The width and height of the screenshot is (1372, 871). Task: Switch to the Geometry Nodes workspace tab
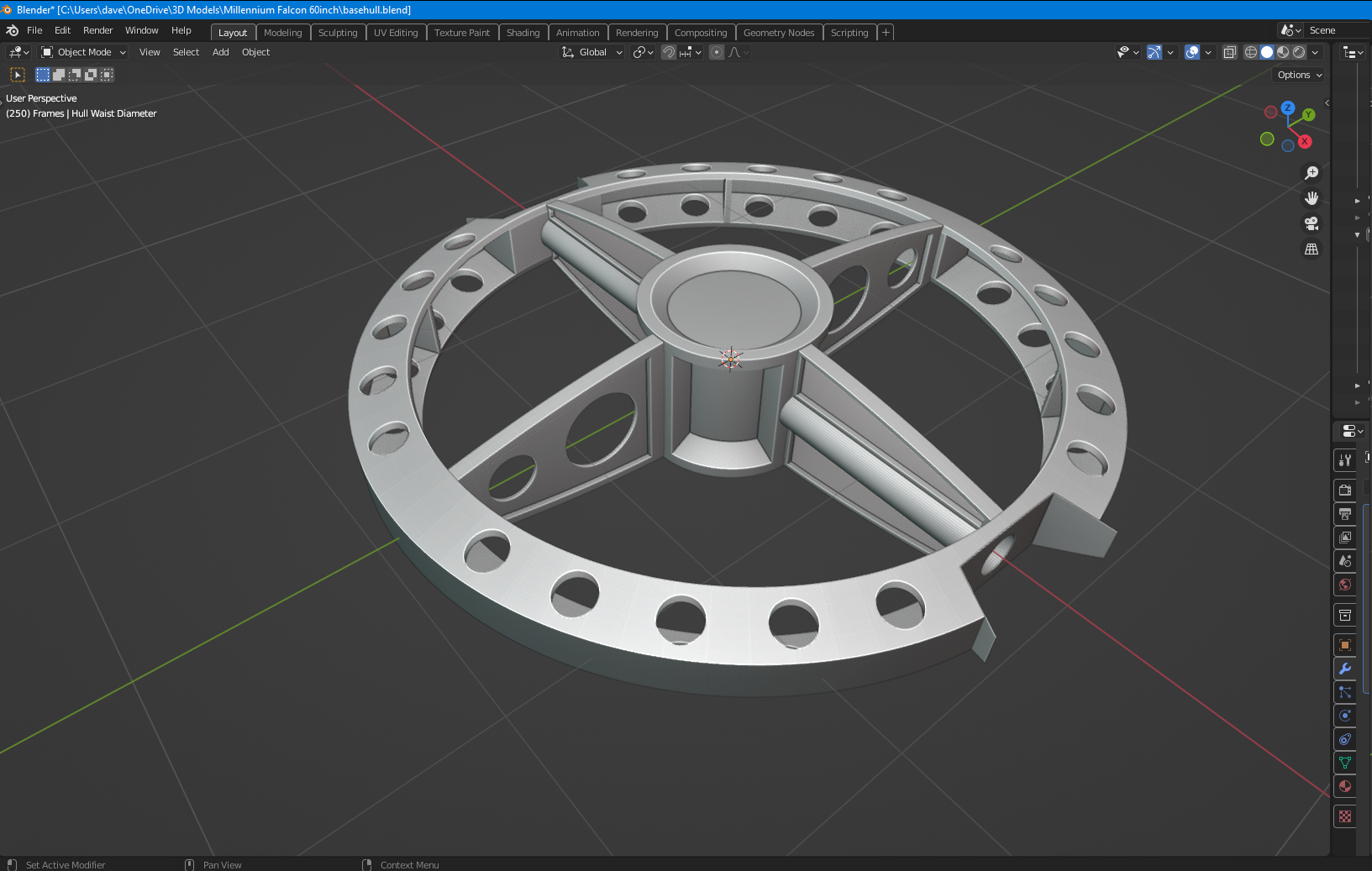pyautogui.click(x=779, y=33)
